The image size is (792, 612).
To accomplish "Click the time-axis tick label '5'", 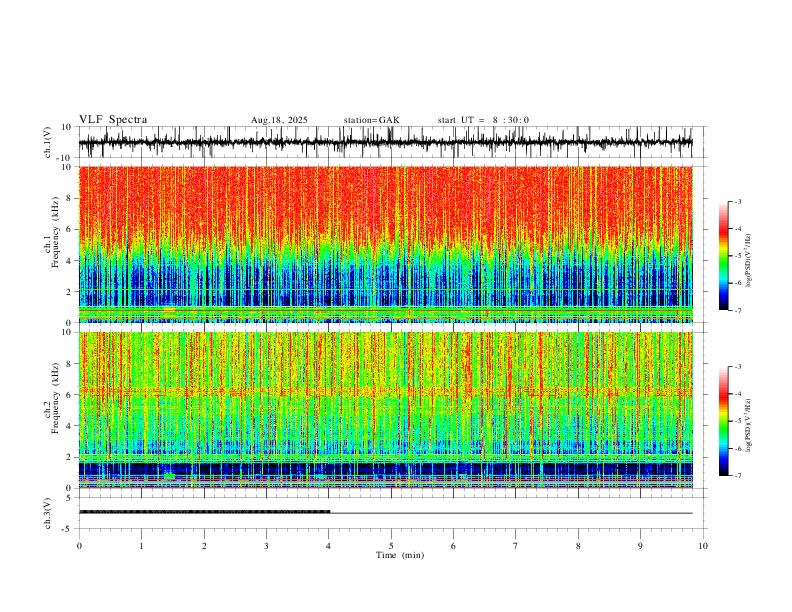I will click(391, 546).
